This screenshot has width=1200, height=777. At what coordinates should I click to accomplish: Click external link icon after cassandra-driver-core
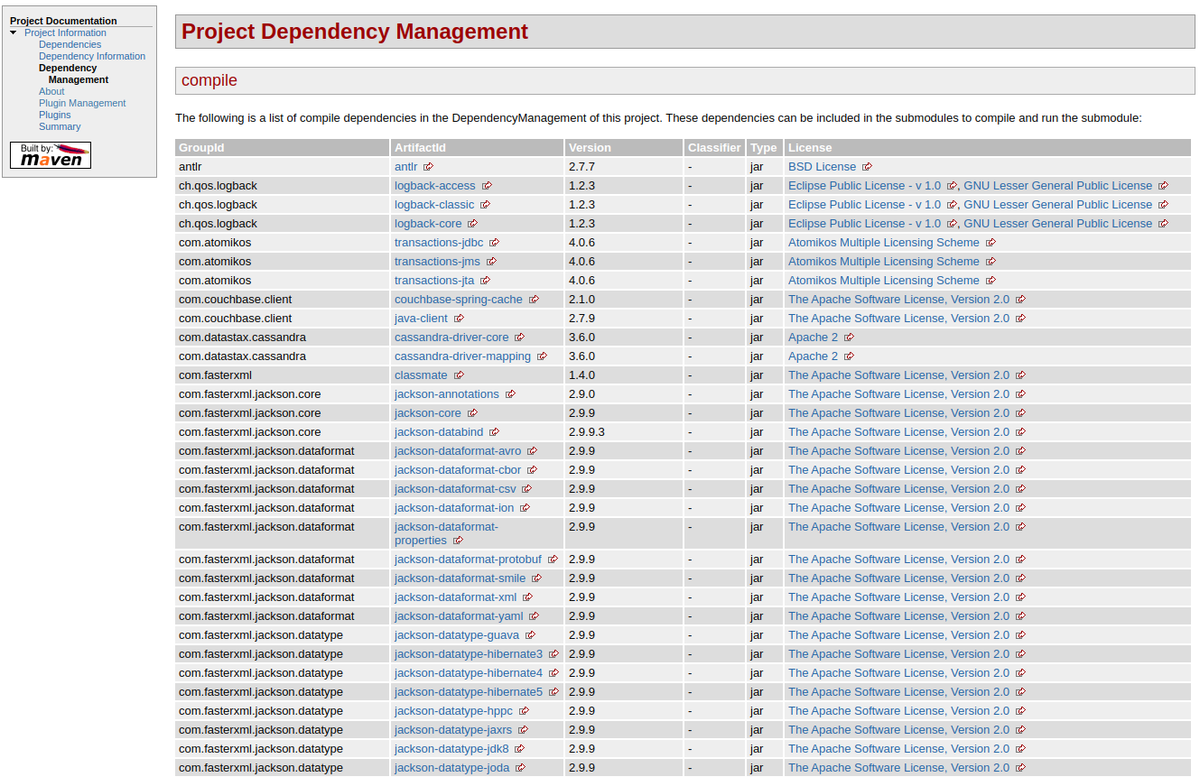(519, 338)
